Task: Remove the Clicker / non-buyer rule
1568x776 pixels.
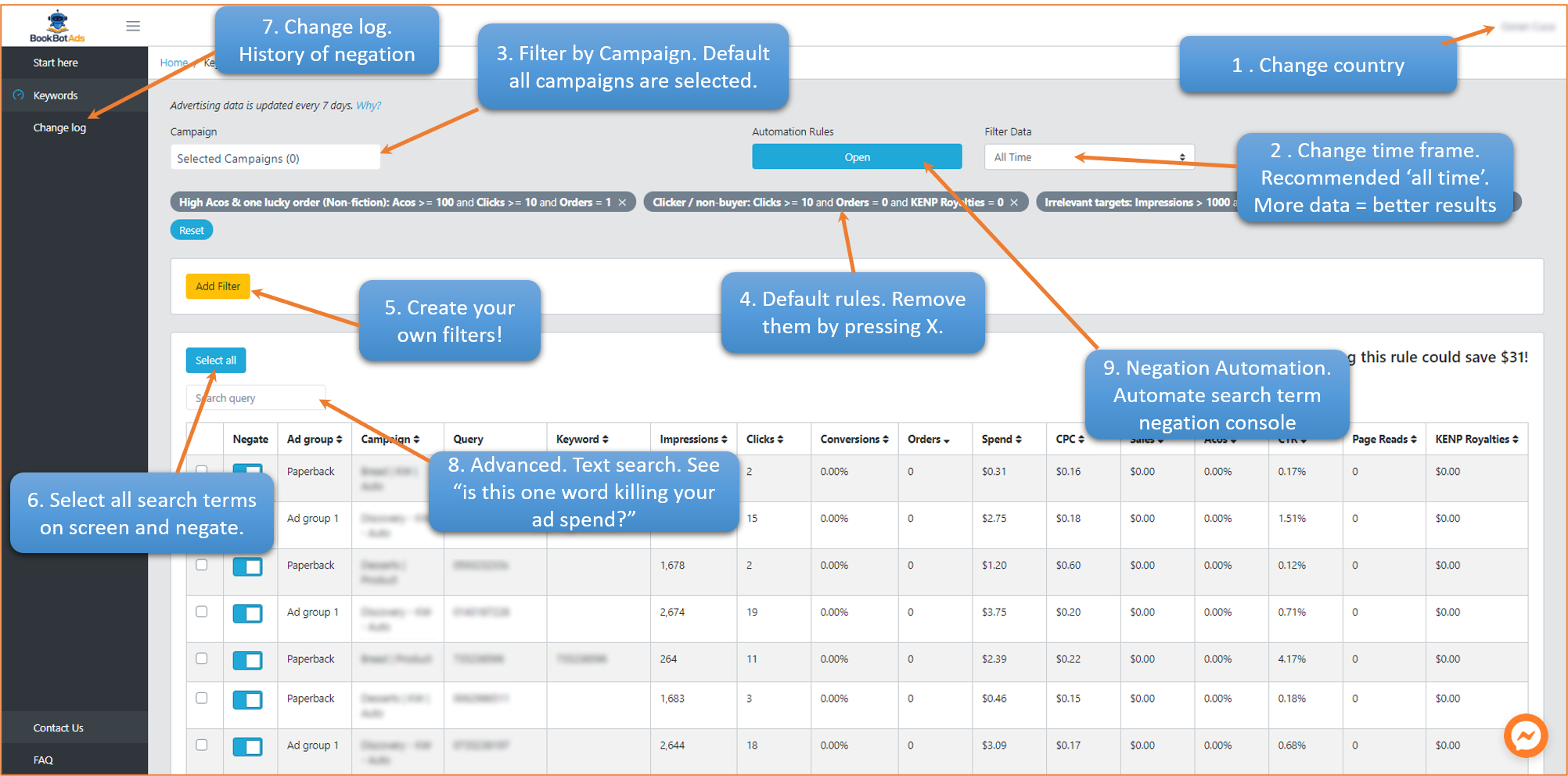Action: click(x=1014, y=203)
